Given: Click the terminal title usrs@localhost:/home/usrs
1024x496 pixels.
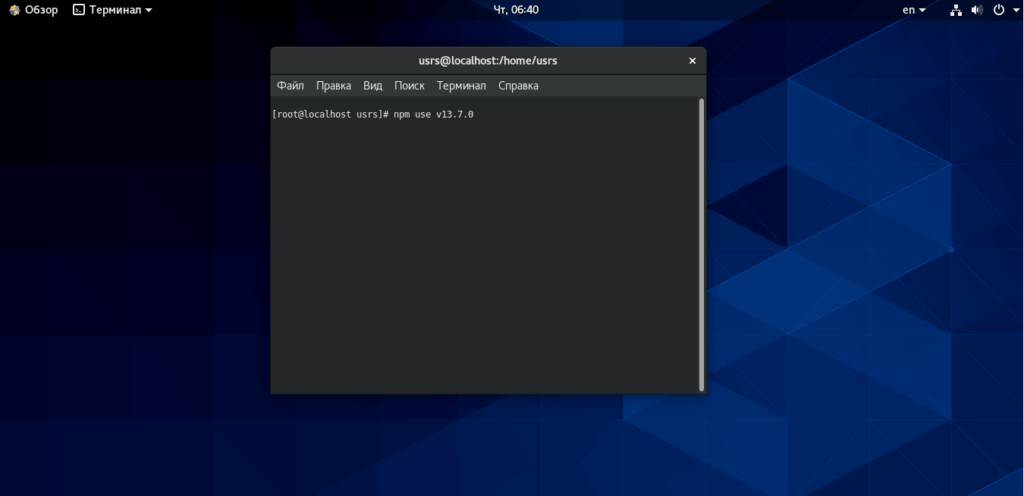Looking at the screenshot, I should 488,61.
